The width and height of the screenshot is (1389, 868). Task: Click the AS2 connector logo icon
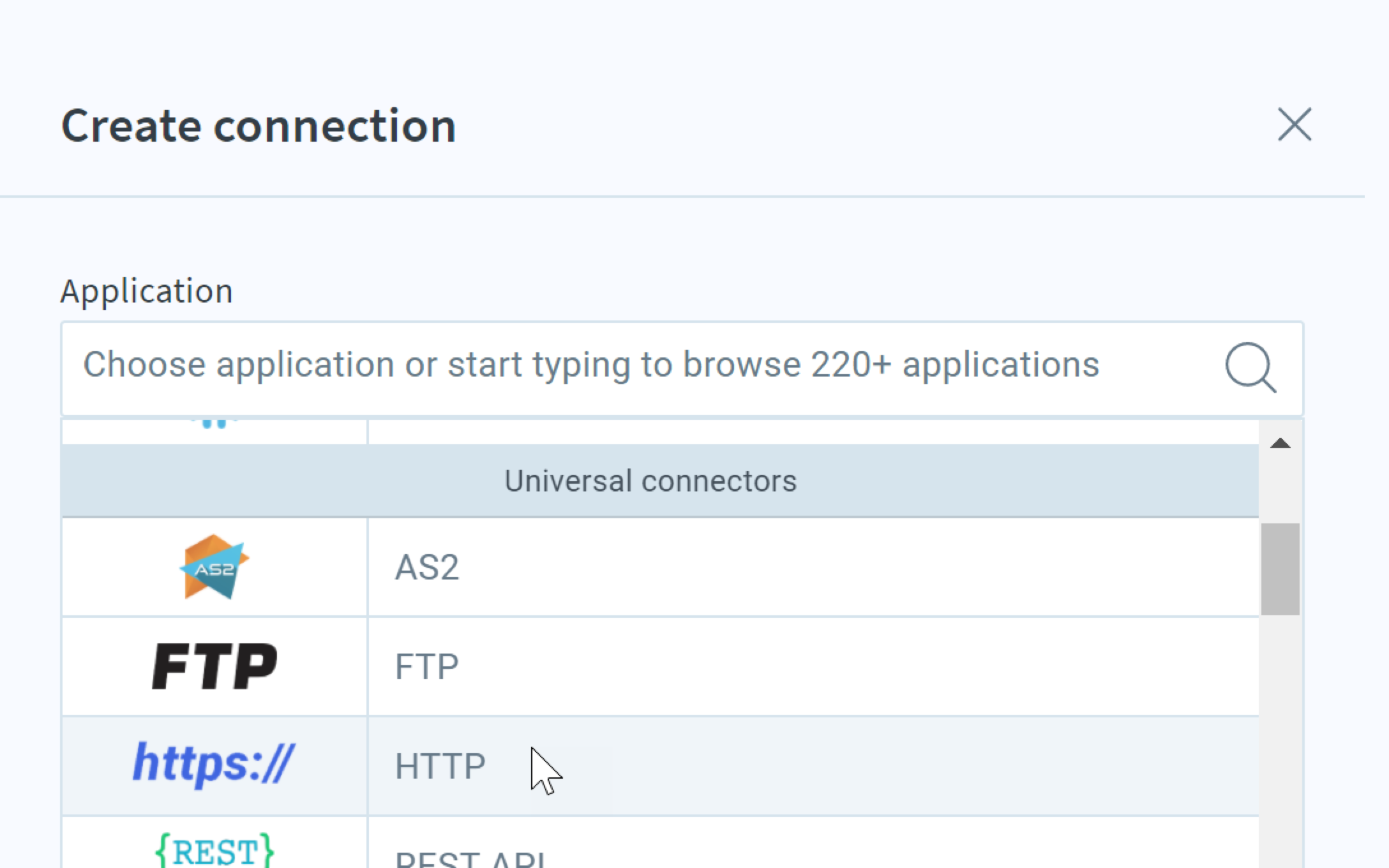(214, 567)
